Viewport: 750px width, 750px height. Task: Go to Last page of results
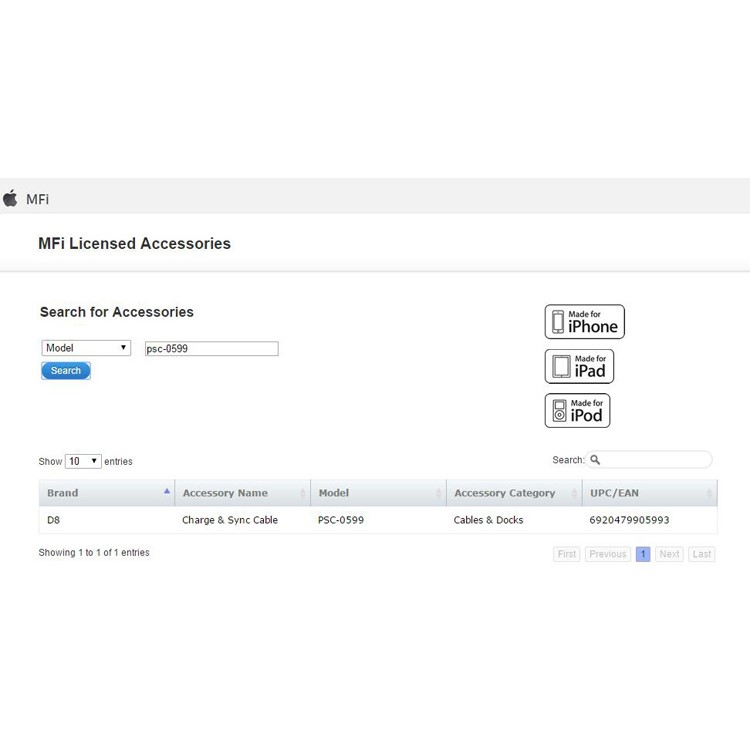coord(702,554)
